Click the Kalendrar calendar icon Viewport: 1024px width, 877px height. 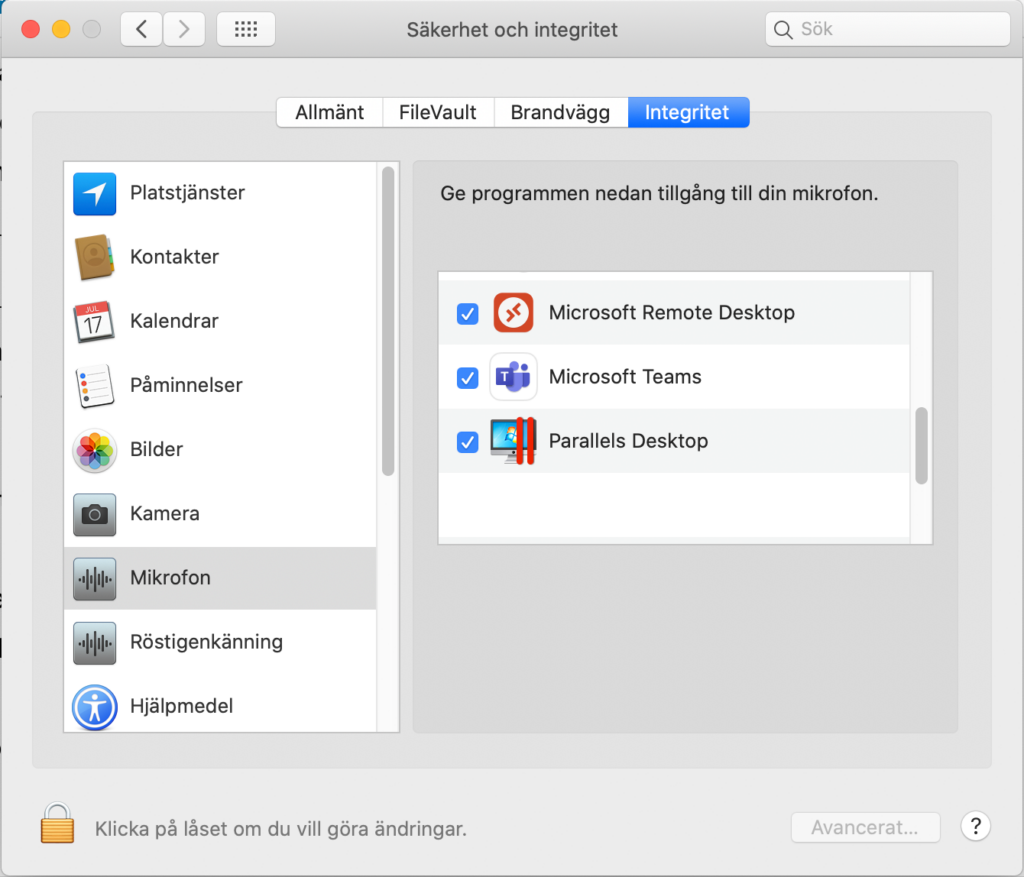[94, 321]
